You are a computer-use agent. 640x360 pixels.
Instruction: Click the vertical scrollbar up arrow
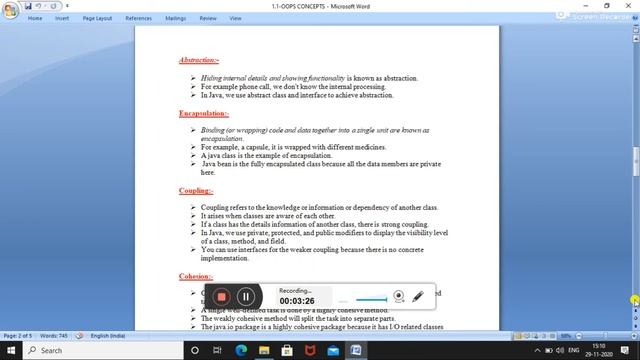click(x=636, y=38)
